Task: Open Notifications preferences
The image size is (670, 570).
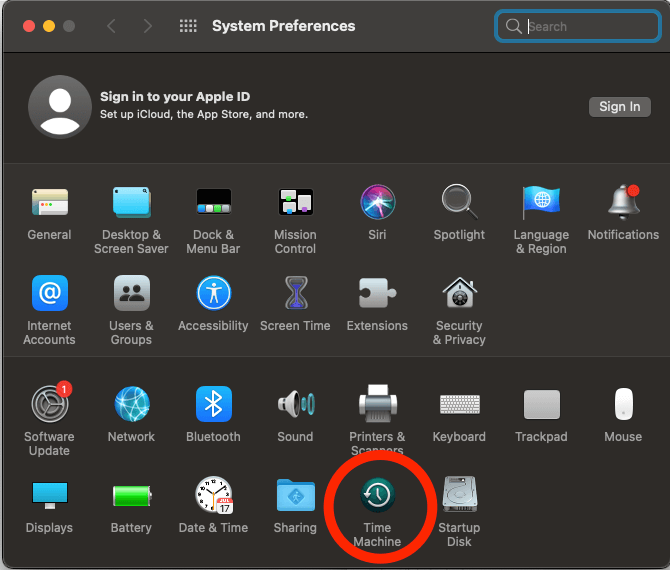Action: (623, 203)
